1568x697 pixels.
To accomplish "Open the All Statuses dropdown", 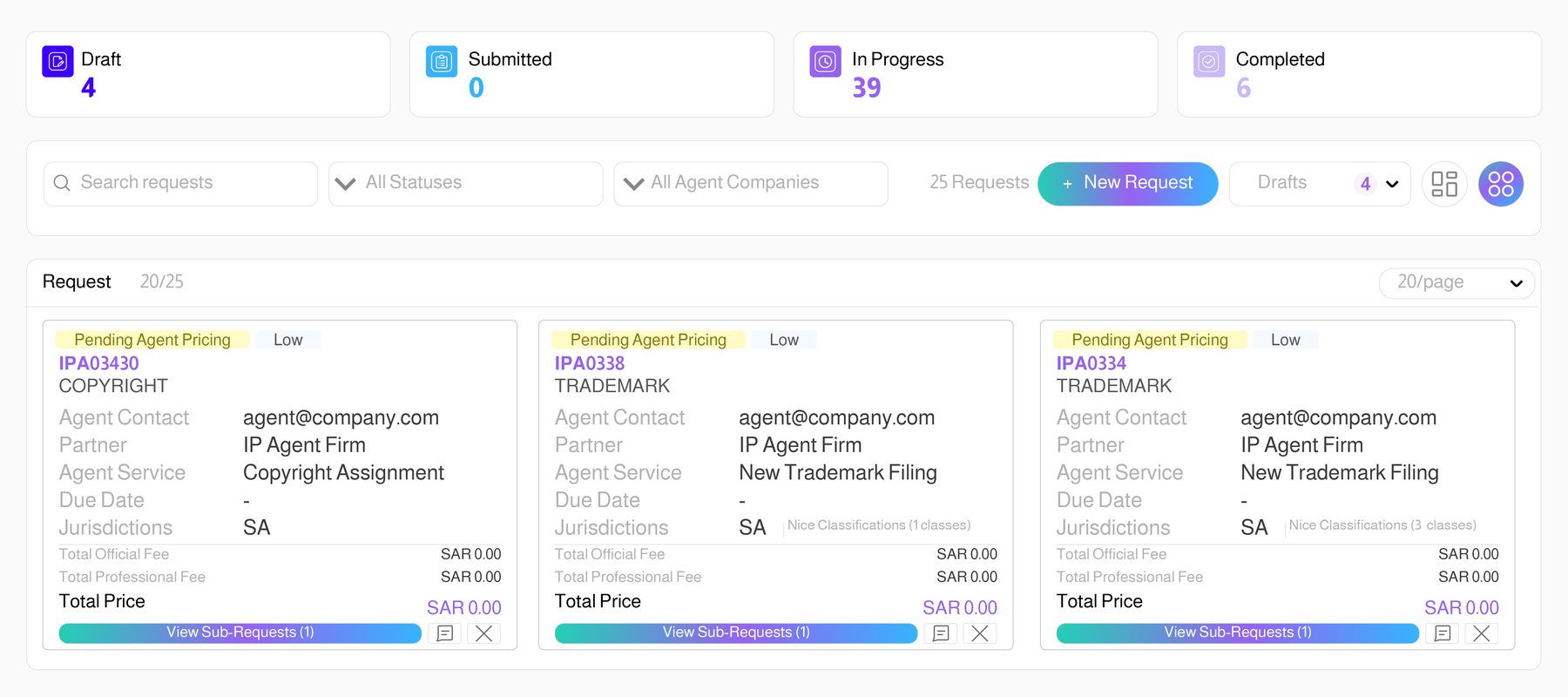I will 466,184.
